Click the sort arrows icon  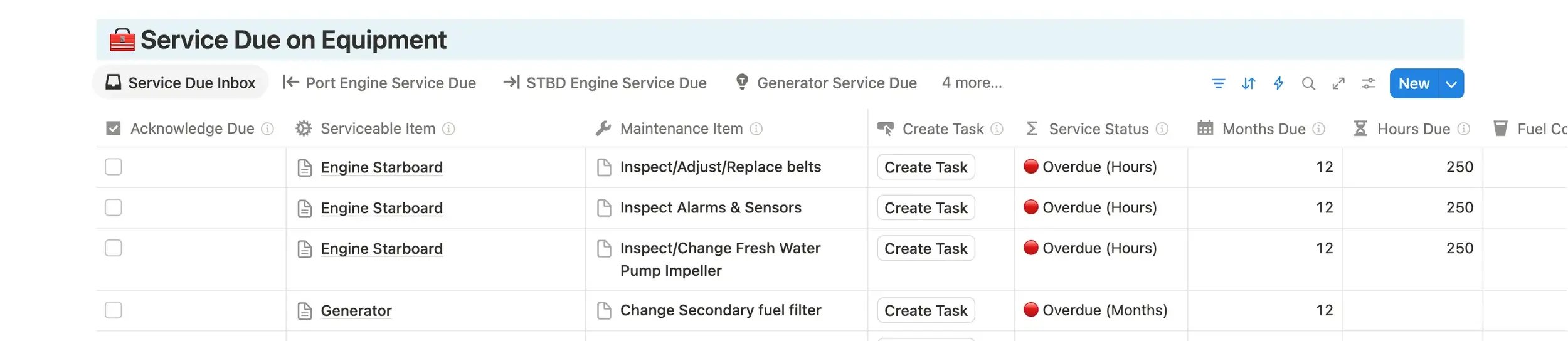1248,83
